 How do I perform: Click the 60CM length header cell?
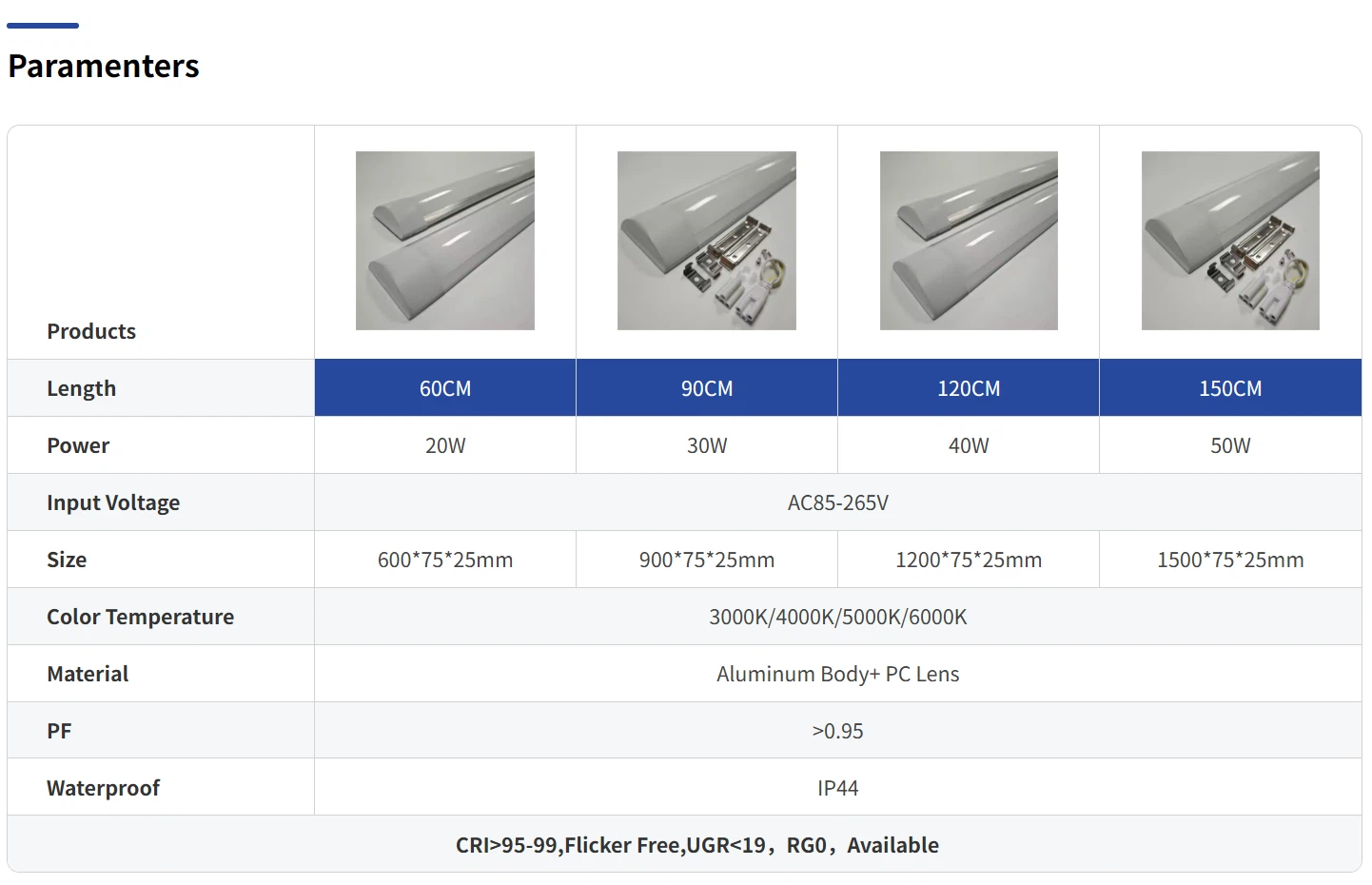pos(445,388)
